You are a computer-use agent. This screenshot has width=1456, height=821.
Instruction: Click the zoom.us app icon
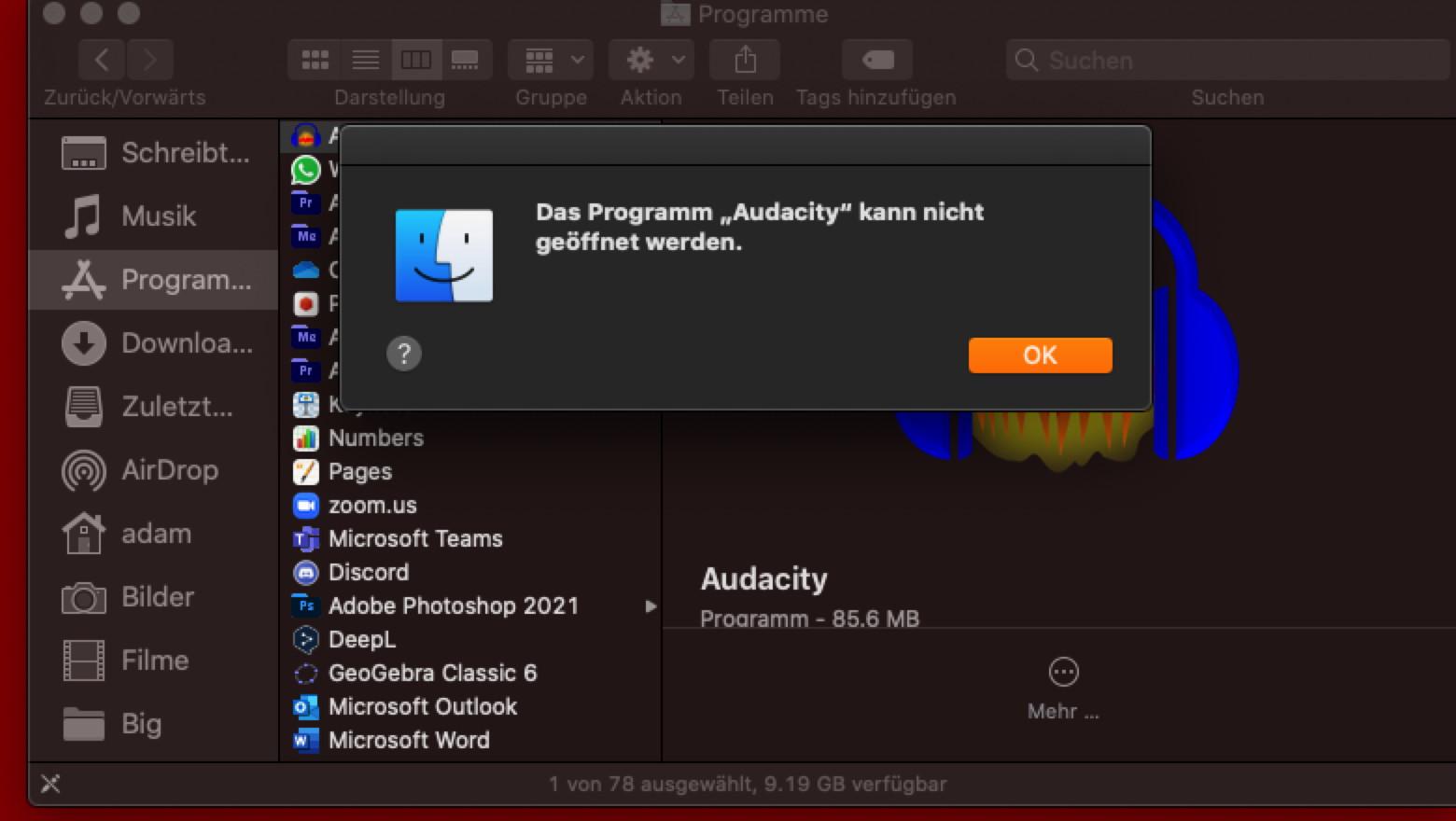(306, 505)
